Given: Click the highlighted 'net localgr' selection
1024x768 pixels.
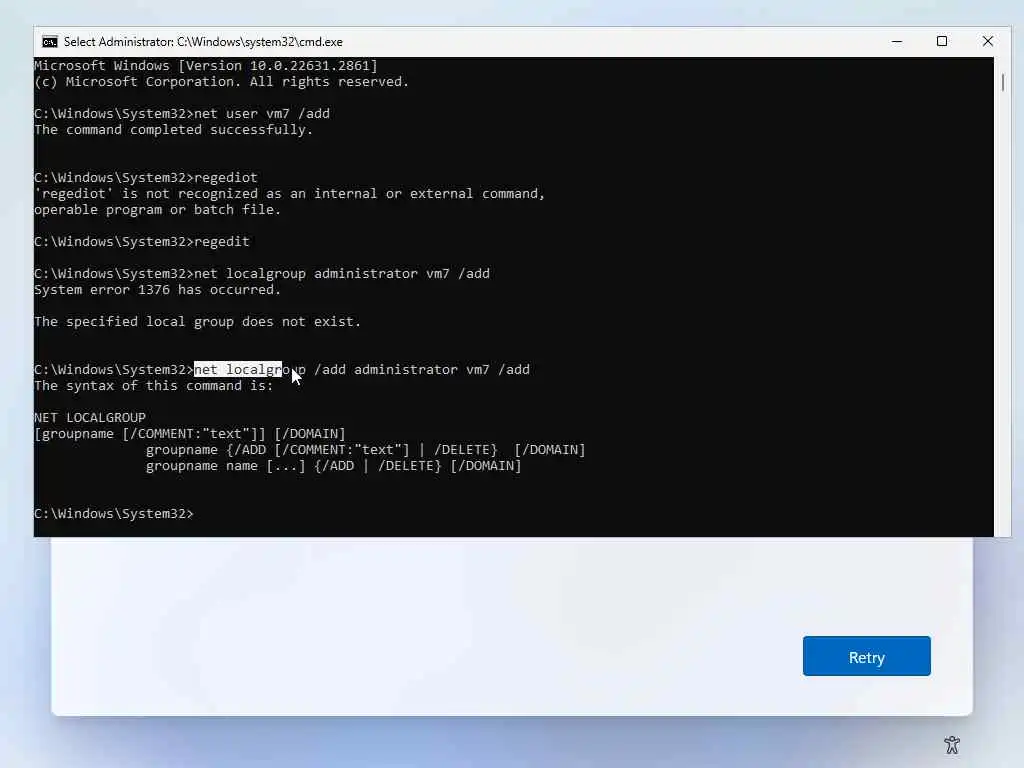Looking at the screenshot, I should (x=238, y=370).
